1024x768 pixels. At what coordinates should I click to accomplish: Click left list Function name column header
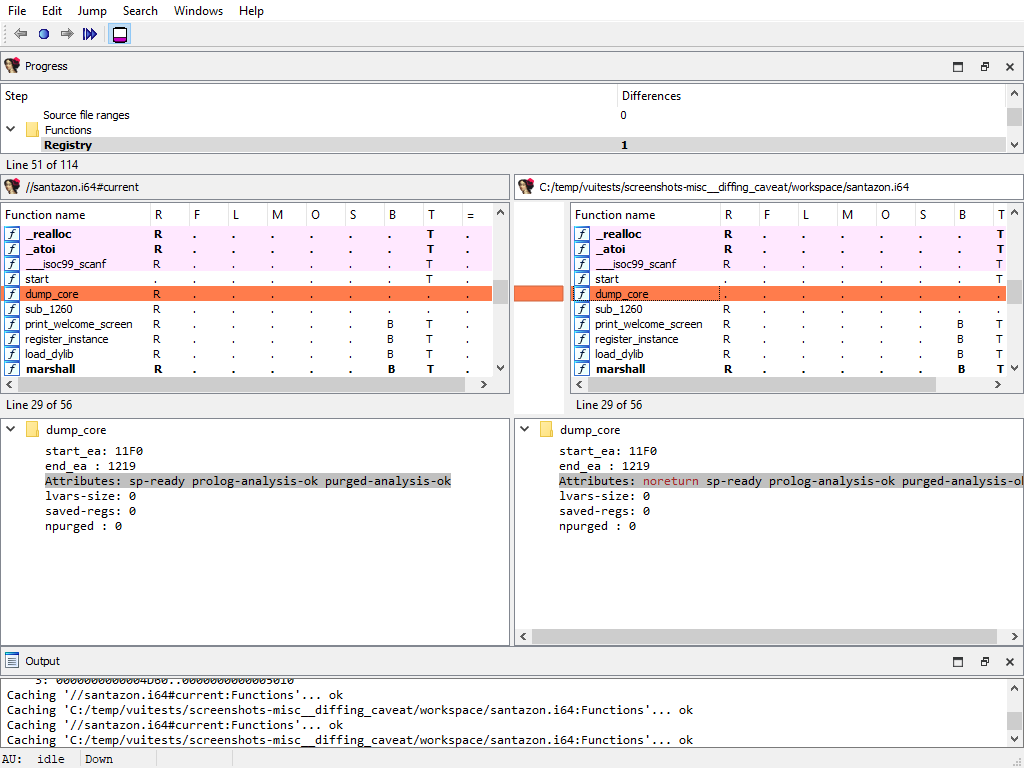(x=45, y=215)
